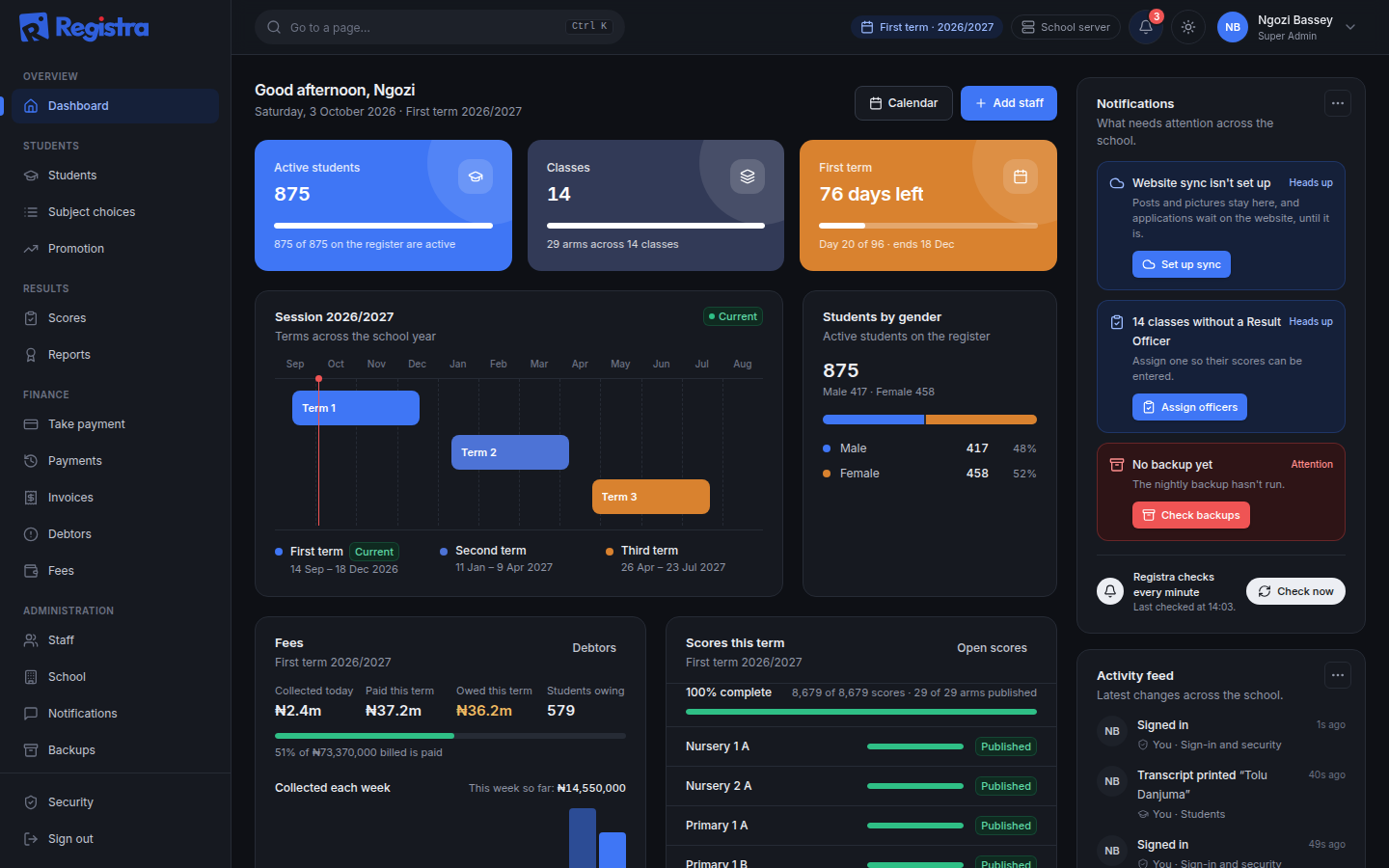The width and height of the screenshot is (1389, 868).
Task: Click the Take payment sidebar icon
Action: (31, 424)
